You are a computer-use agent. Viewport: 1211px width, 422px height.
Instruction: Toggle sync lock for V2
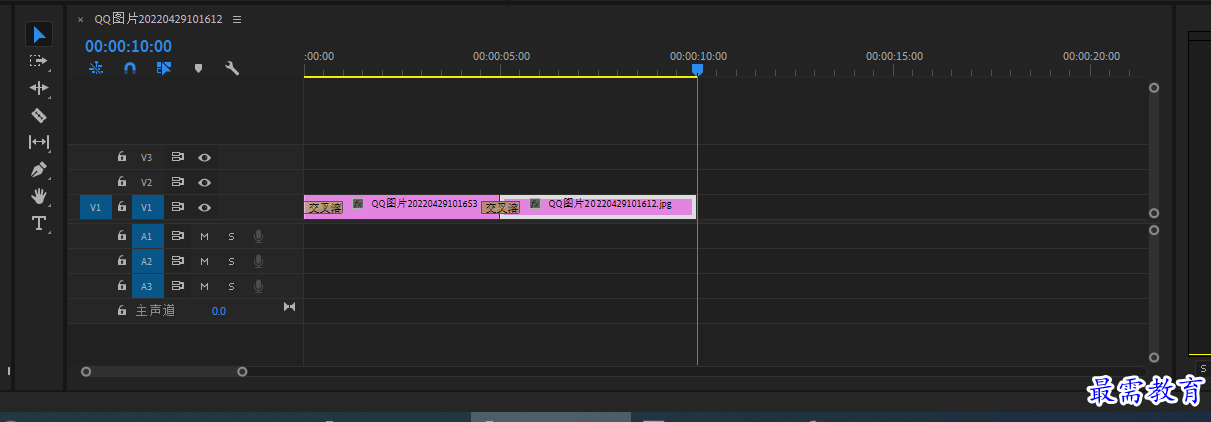[x=178, y=182]
